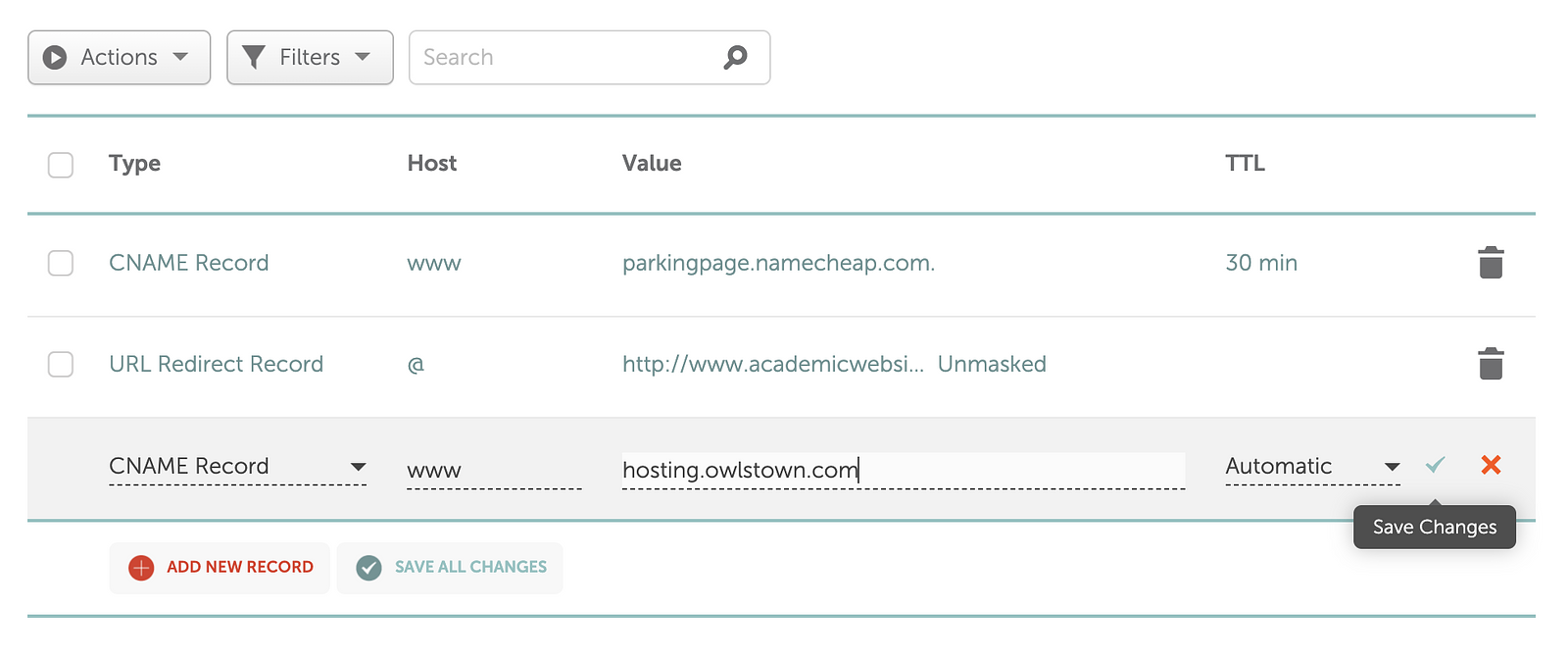Image resolution: width=1568 pixels, height=659 pixels.
Task: Click the TTL column header
Action: tap(1245, 163)
